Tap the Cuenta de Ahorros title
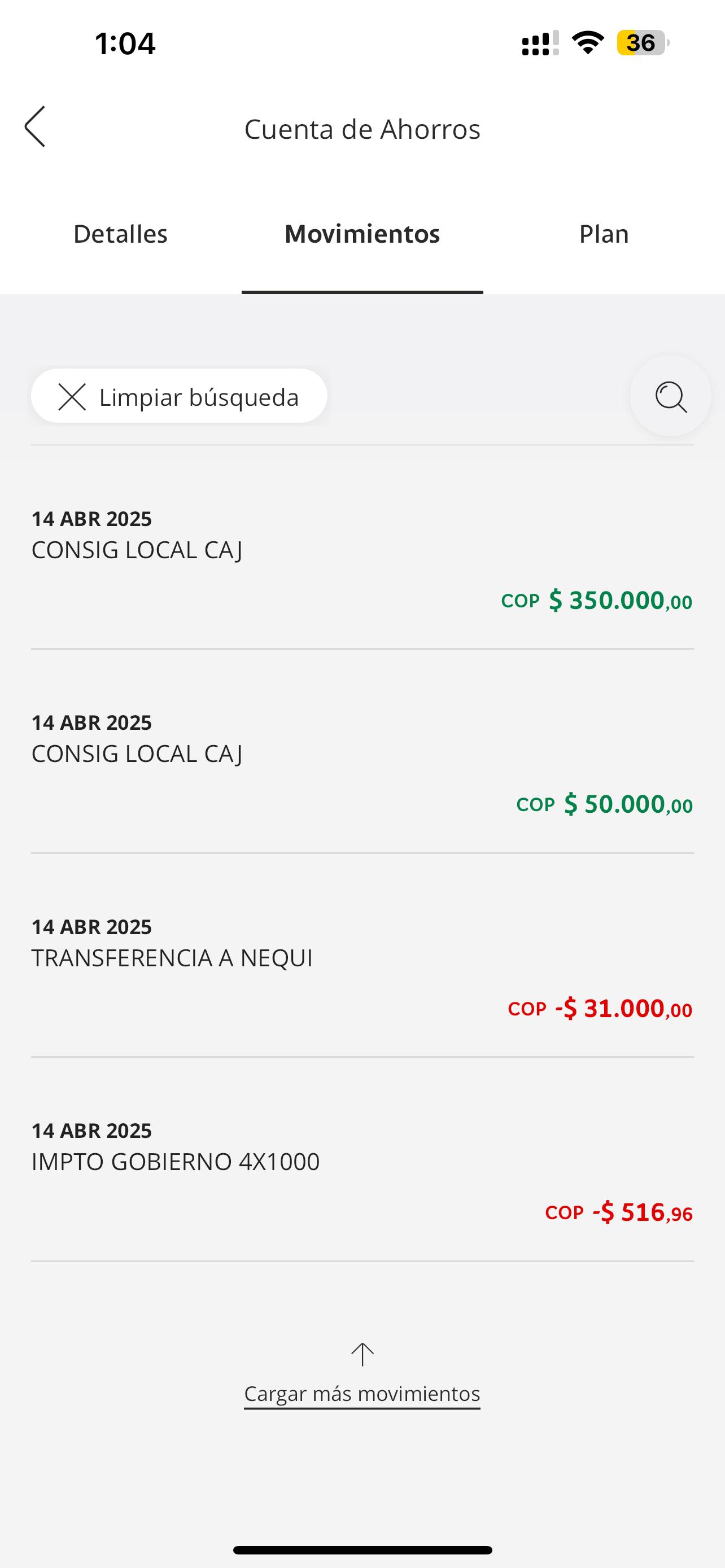The image size is (725, 1568). [362, 129]
